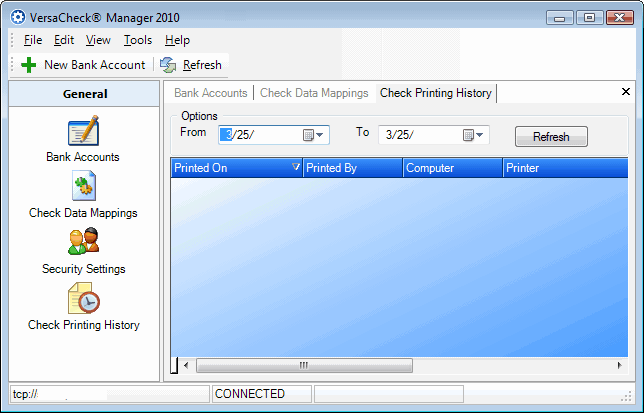This screenshot has height=413, width=644.
Task: Open the Help menu
Action: 177,40
